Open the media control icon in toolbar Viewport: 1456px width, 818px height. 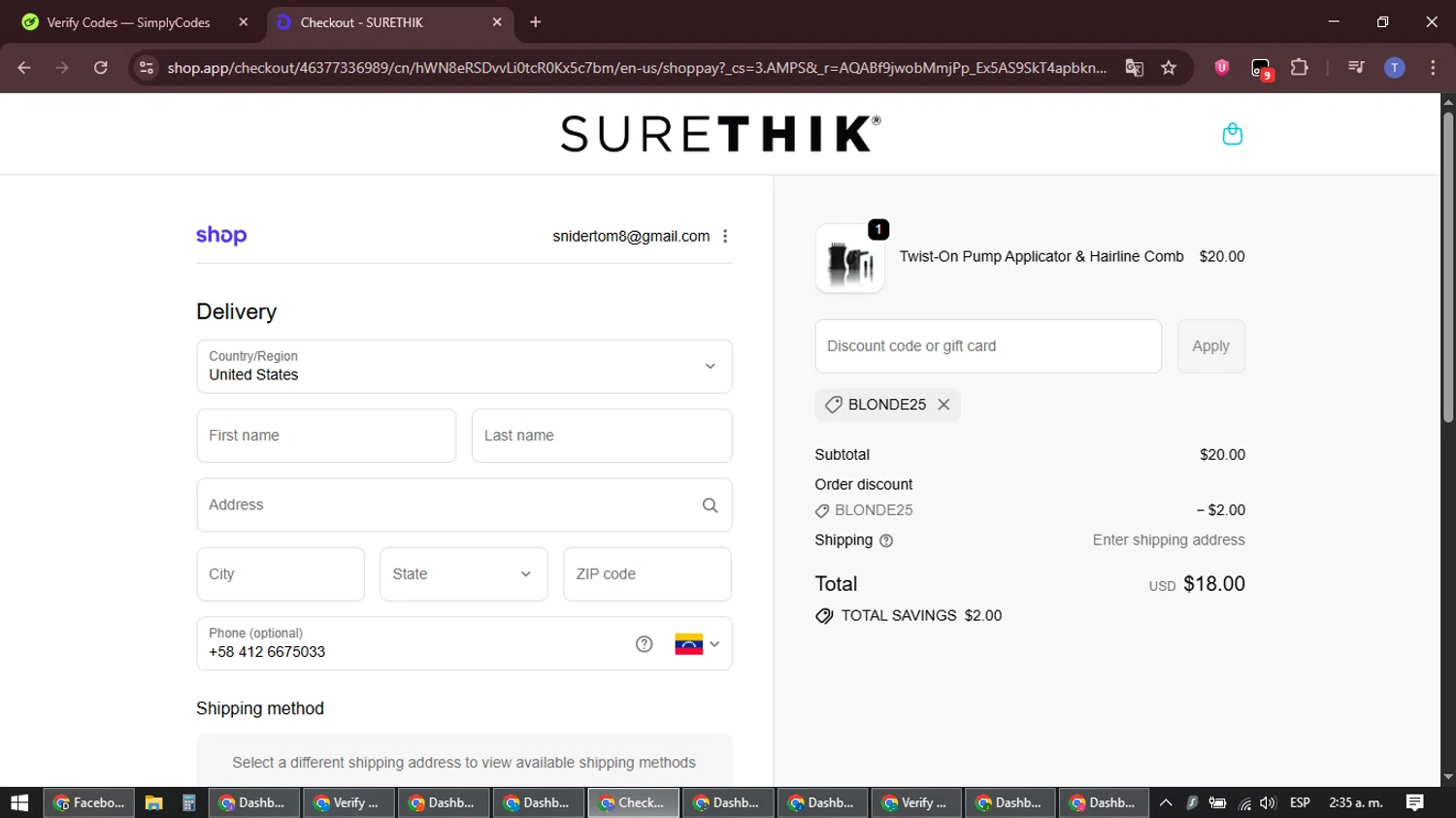pyautogui.click(x=1356, y=68)
